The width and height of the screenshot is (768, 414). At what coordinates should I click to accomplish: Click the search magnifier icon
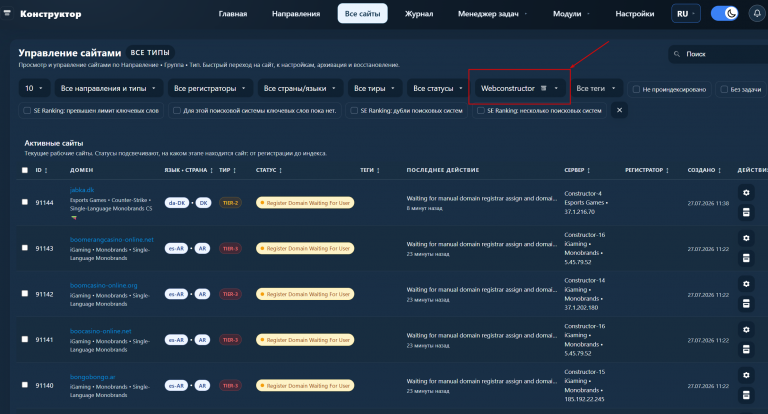677,54
